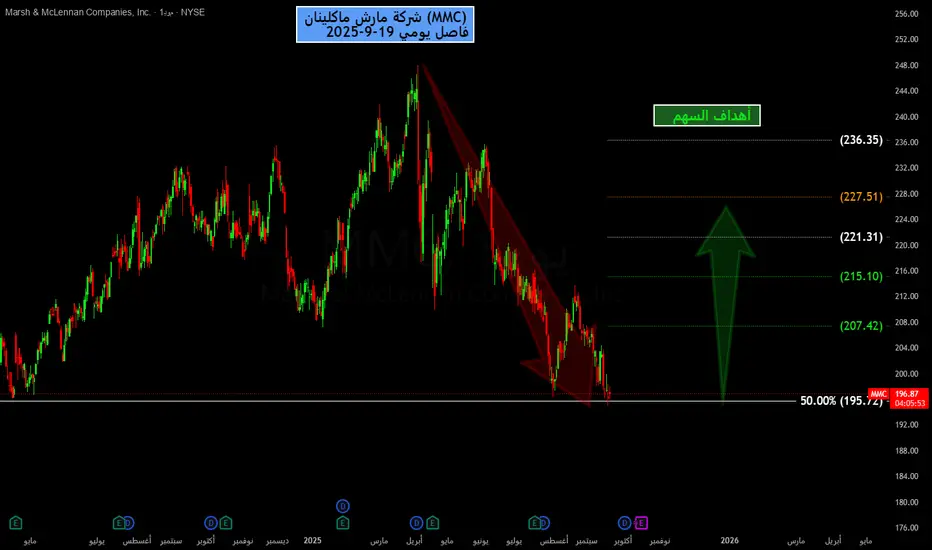Select the green (215.10) target level label
932x550 pixels.
coord(861,276)
